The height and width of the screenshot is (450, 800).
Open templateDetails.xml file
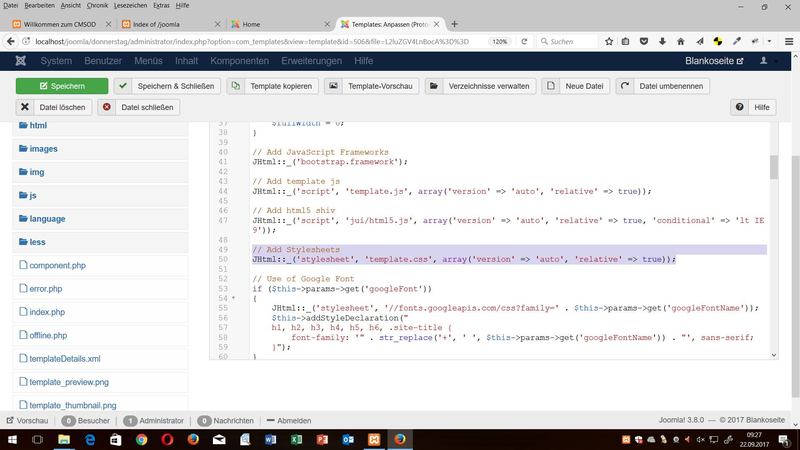coord(65,358)
